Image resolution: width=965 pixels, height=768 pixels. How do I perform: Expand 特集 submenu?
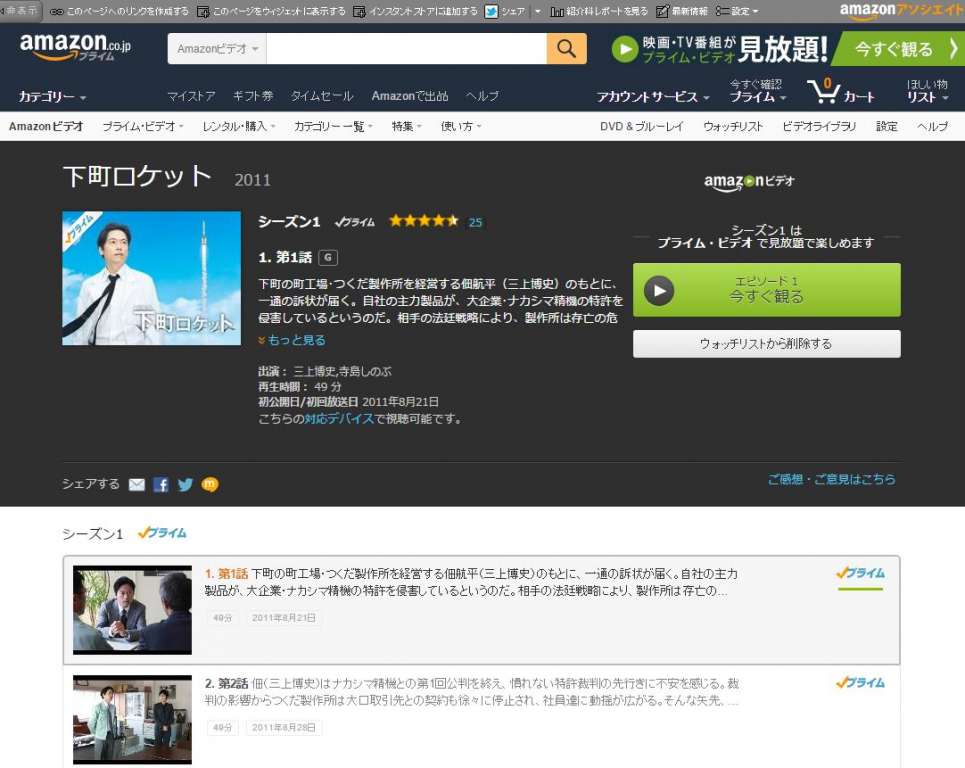(407, 126)
